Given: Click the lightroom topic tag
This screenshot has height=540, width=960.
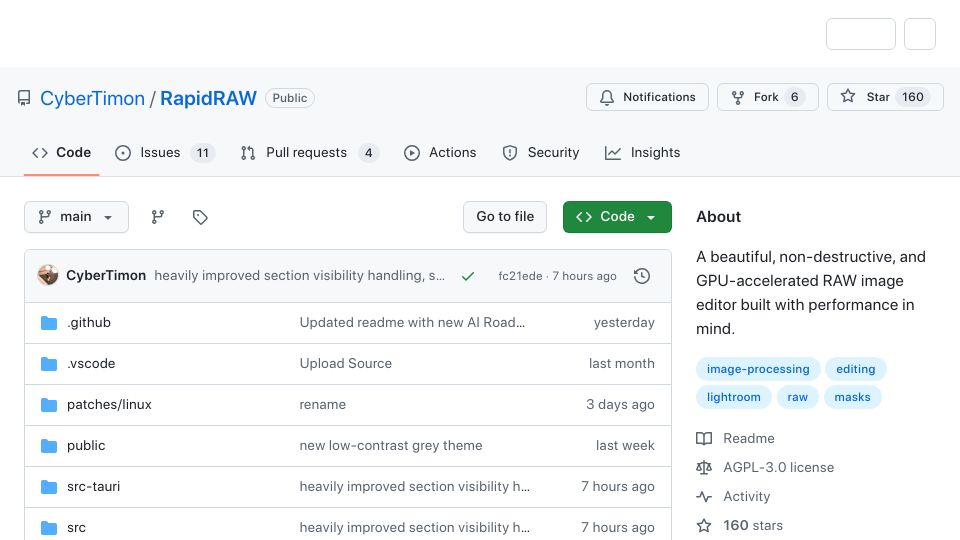Looking at the screenshot, I should (733, 397).
